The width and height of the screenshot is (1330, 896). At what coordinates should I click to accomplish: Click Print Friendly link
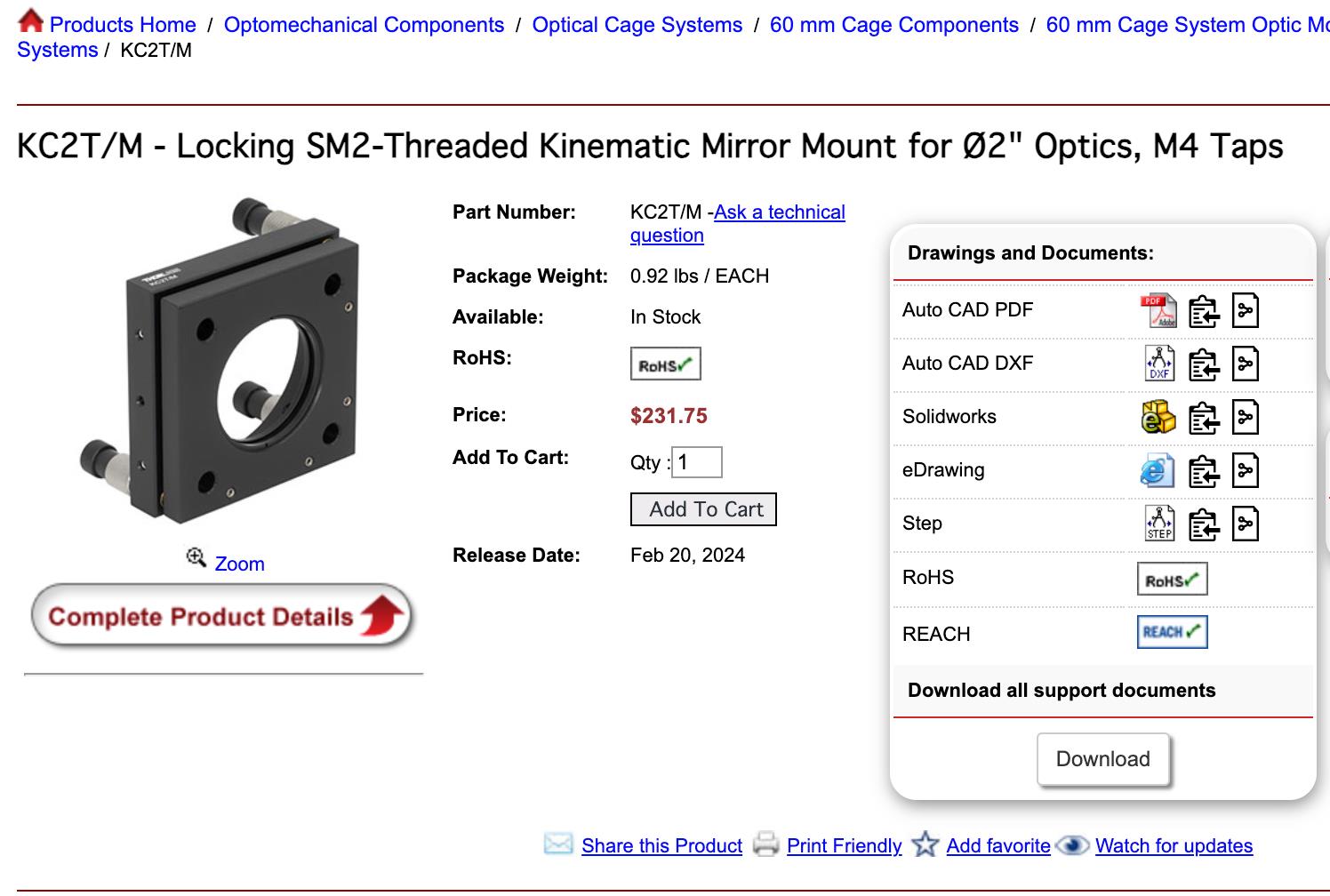tap(844, 846)
